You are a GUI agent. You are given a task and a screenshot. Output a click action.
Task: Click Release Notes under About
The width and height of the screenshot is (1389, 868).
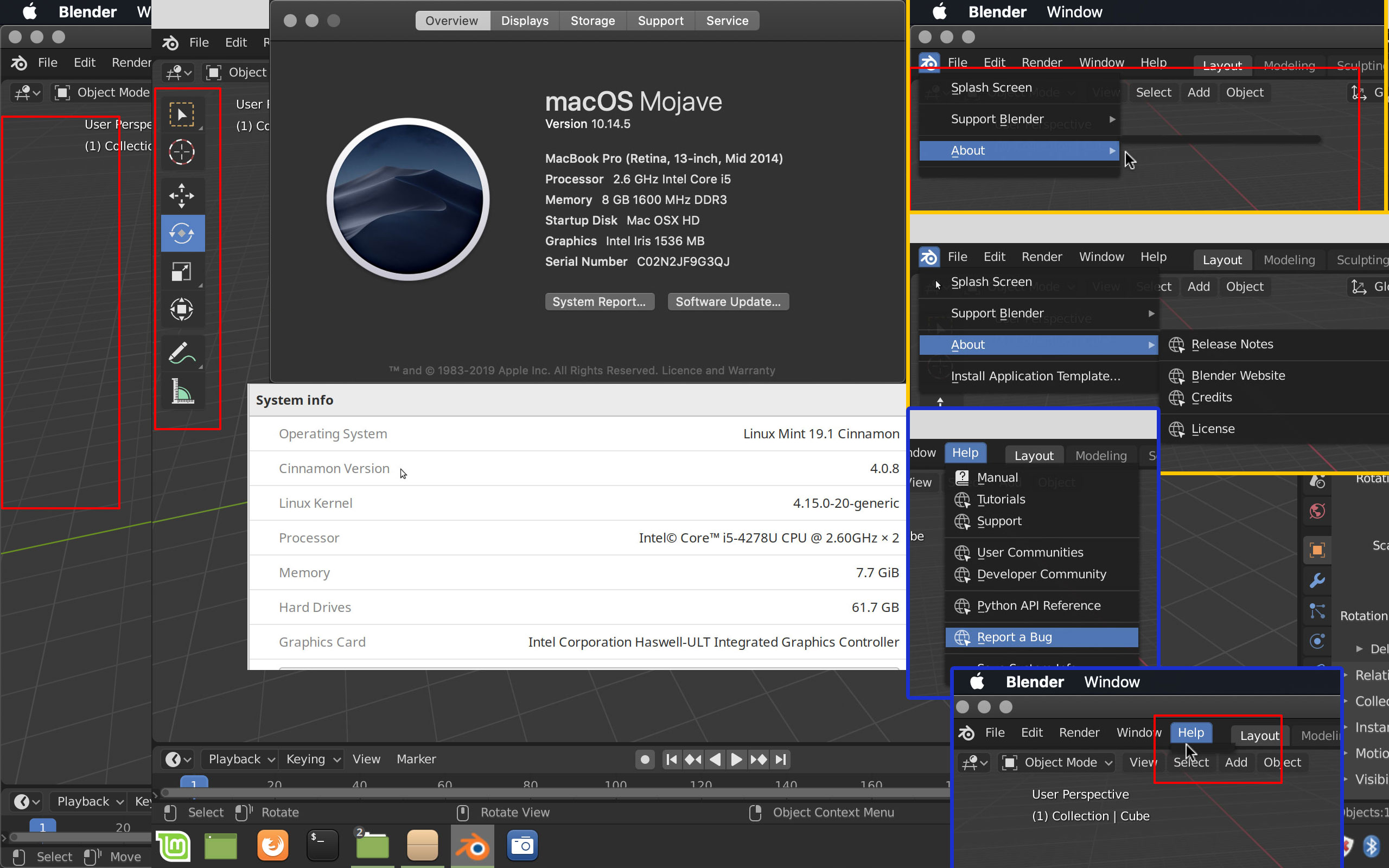click(1232, 344)
